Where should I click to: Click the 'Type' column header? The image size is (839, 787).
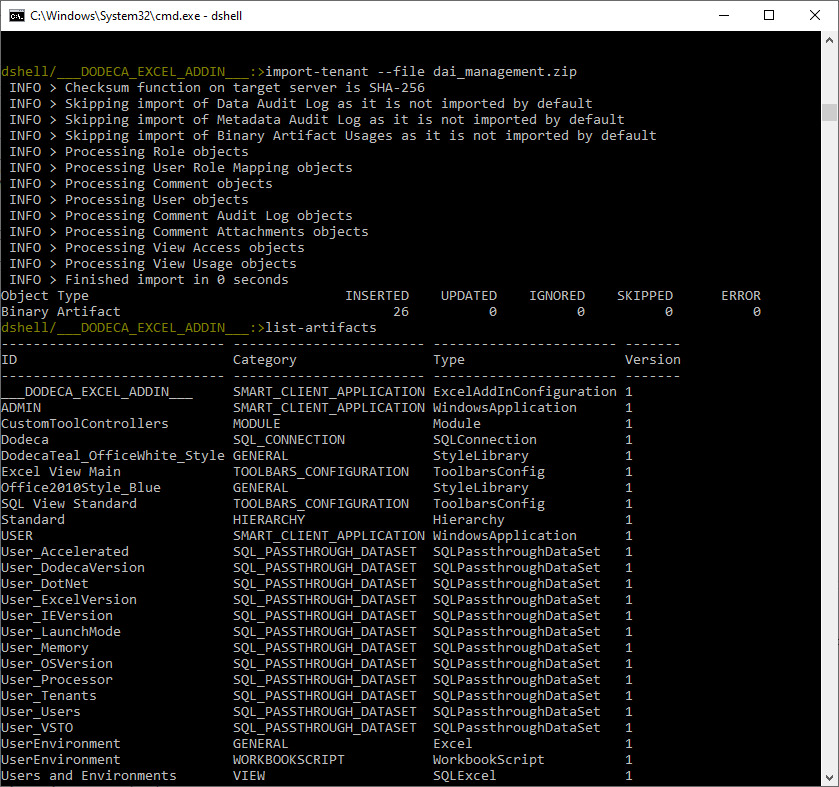tap(449, 360)
